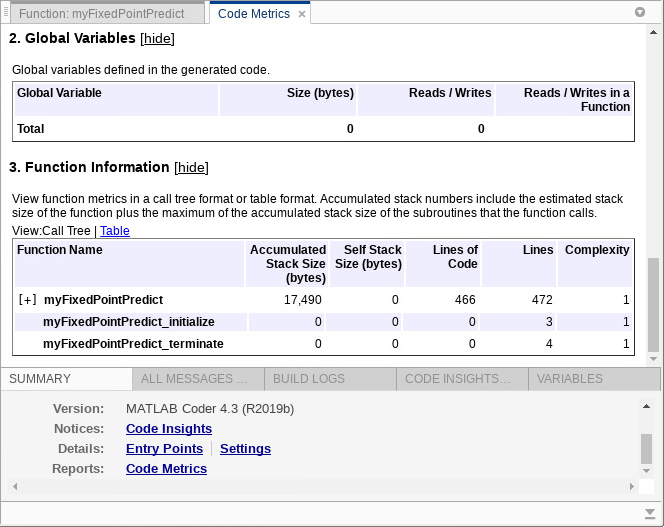Image resolution: width=664 pixels, height=527 pixels.
Task: Hide the Global Variables section
Action: (157, 39)
